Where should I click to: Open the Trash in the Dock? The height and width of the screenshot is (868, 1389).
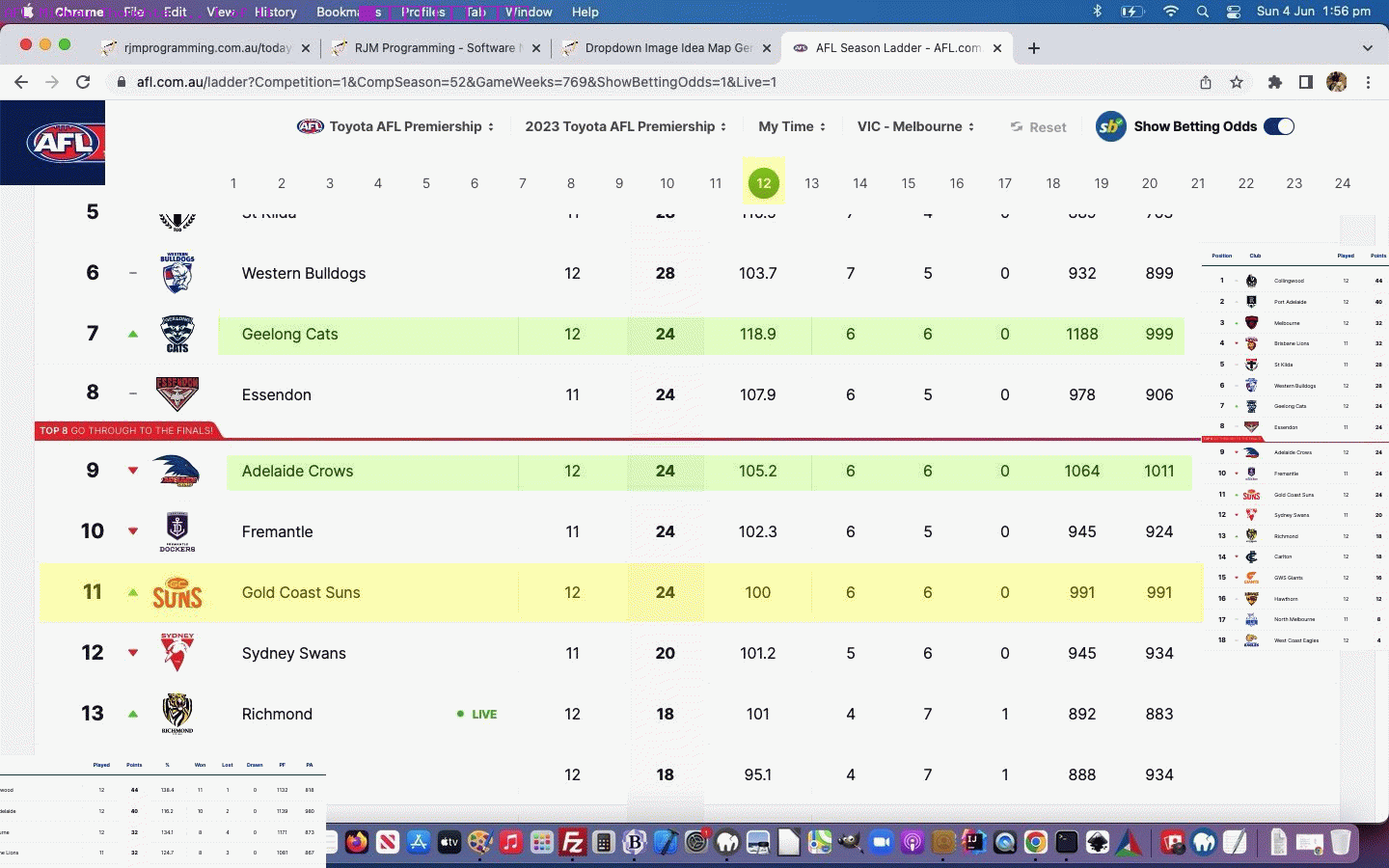1341,842
